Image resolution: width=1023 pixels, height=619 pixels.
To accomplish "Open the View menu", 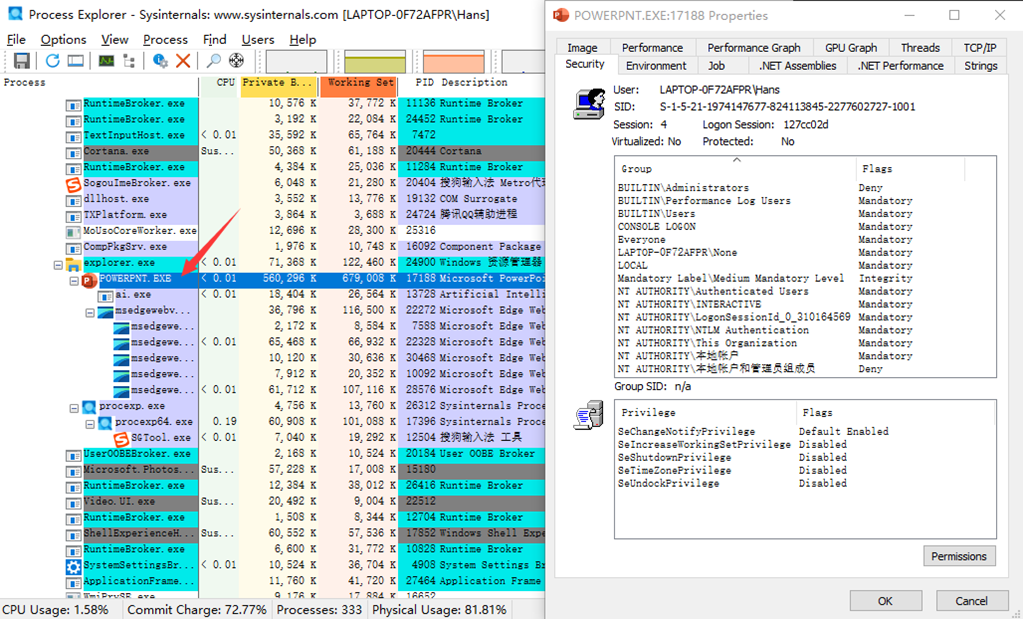I will click(115, 40).
